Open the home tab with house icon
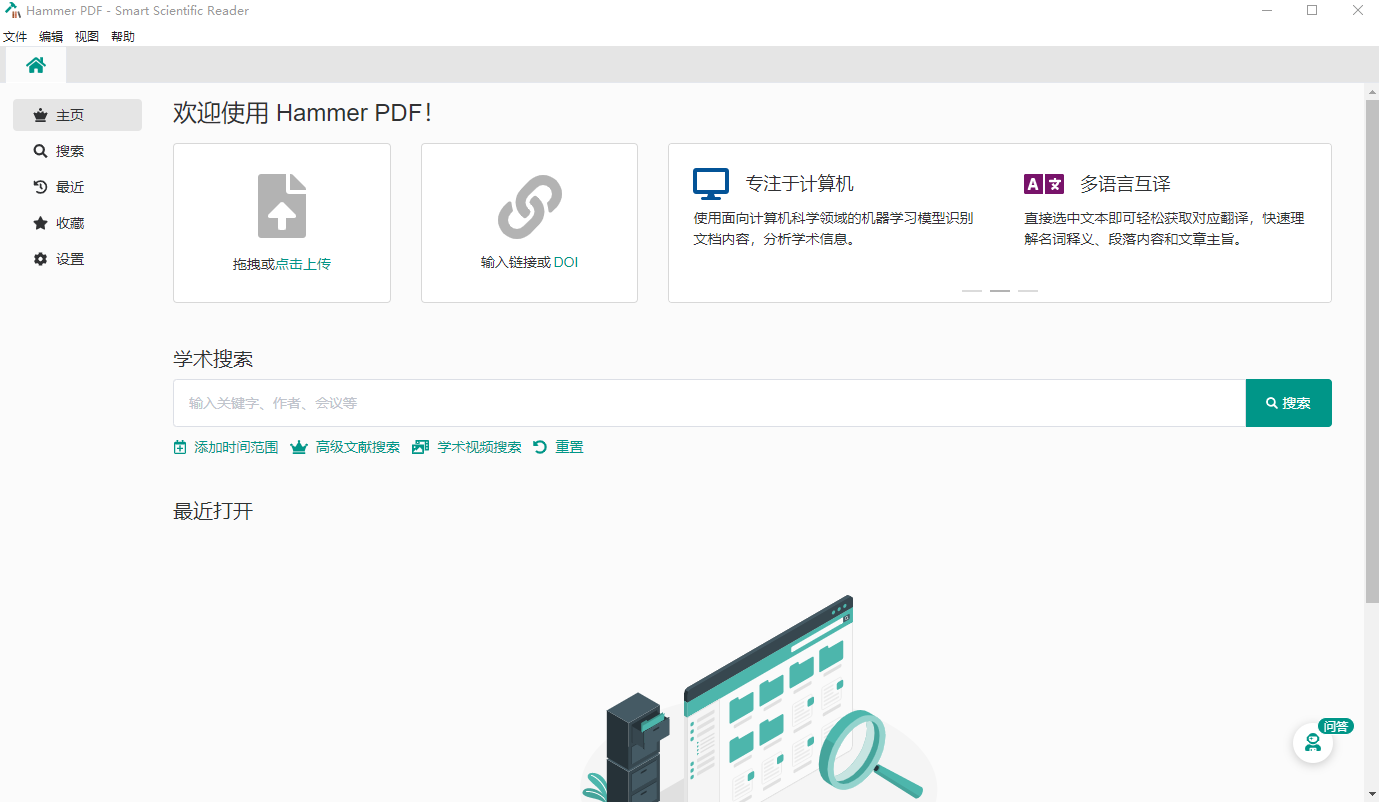Viewport: 1379px width, 802px height. click(x=36, y=65)
